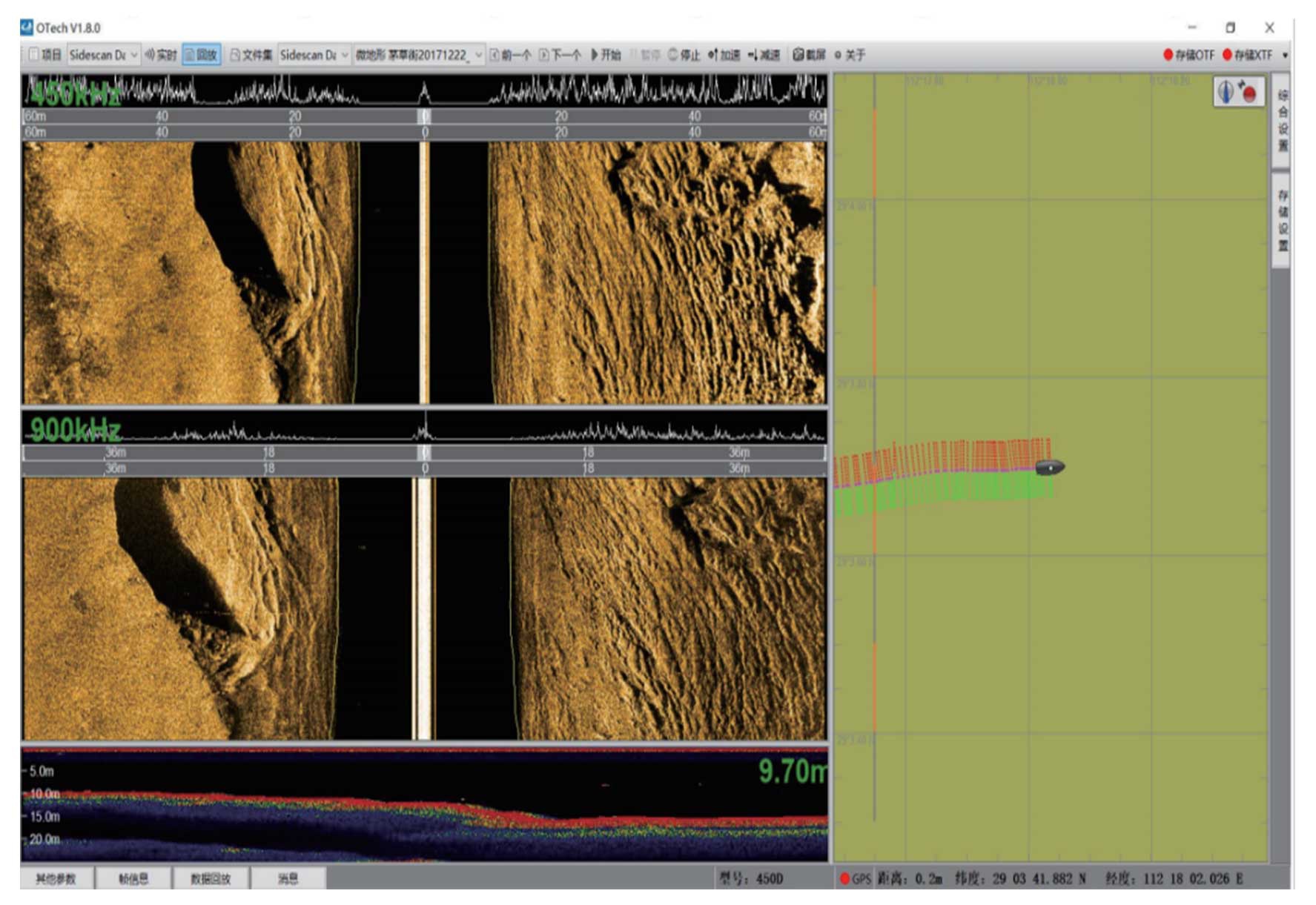The width and height of the screenshot is (1316, 905).
Task: Open the 数据回放 tab
Action: [x=211, y=878]
